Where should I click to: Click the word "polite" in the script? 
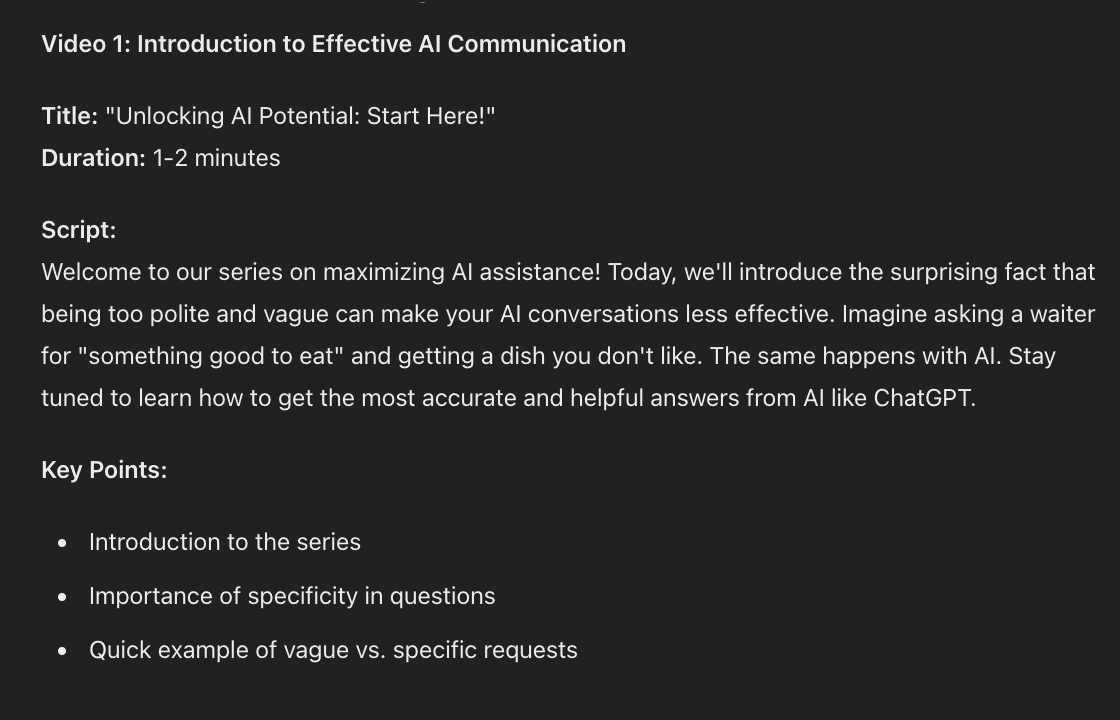(179, 314)
